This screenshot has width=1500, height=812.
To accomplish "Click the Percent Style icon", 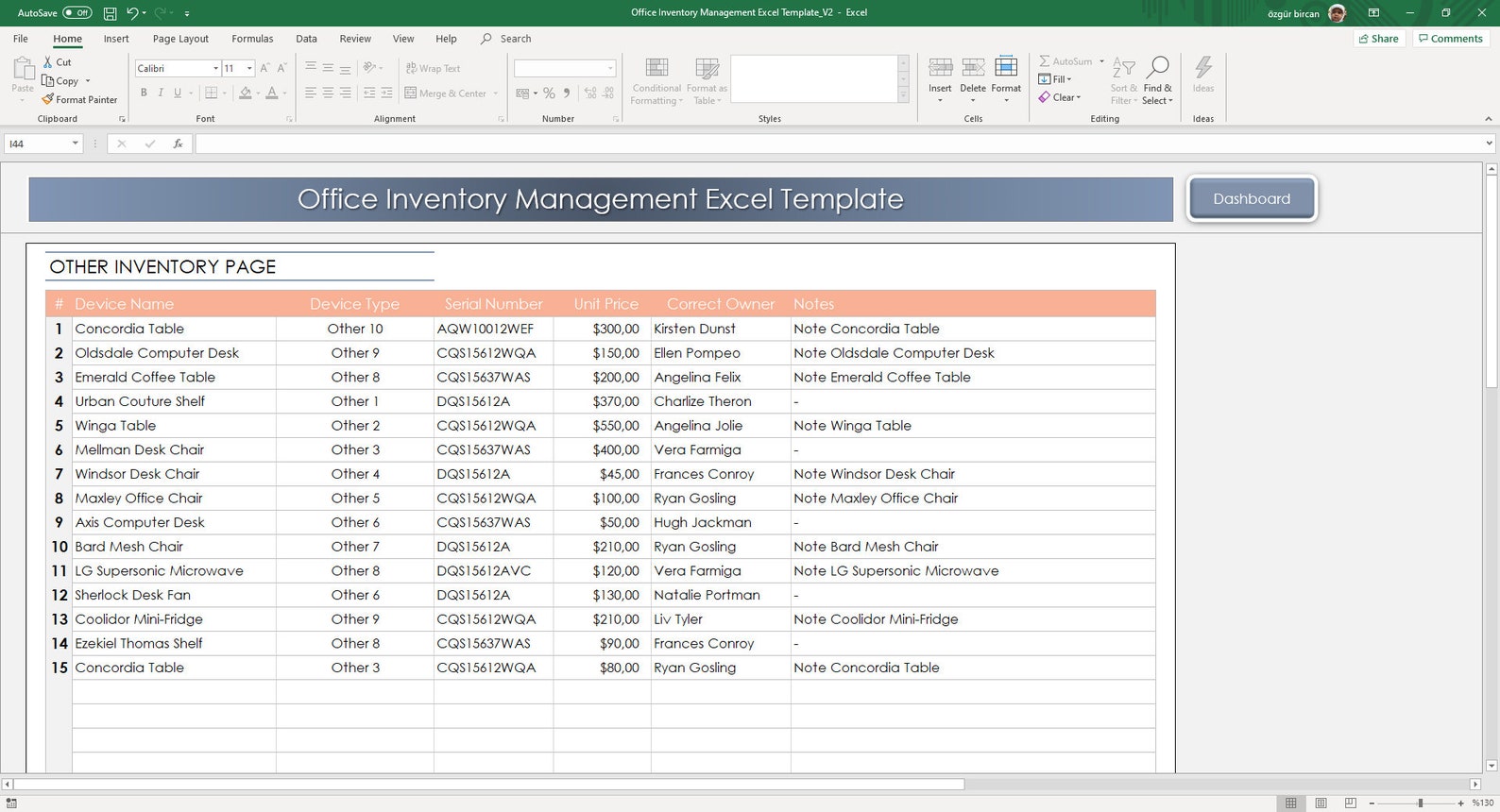I will [549, 93].
